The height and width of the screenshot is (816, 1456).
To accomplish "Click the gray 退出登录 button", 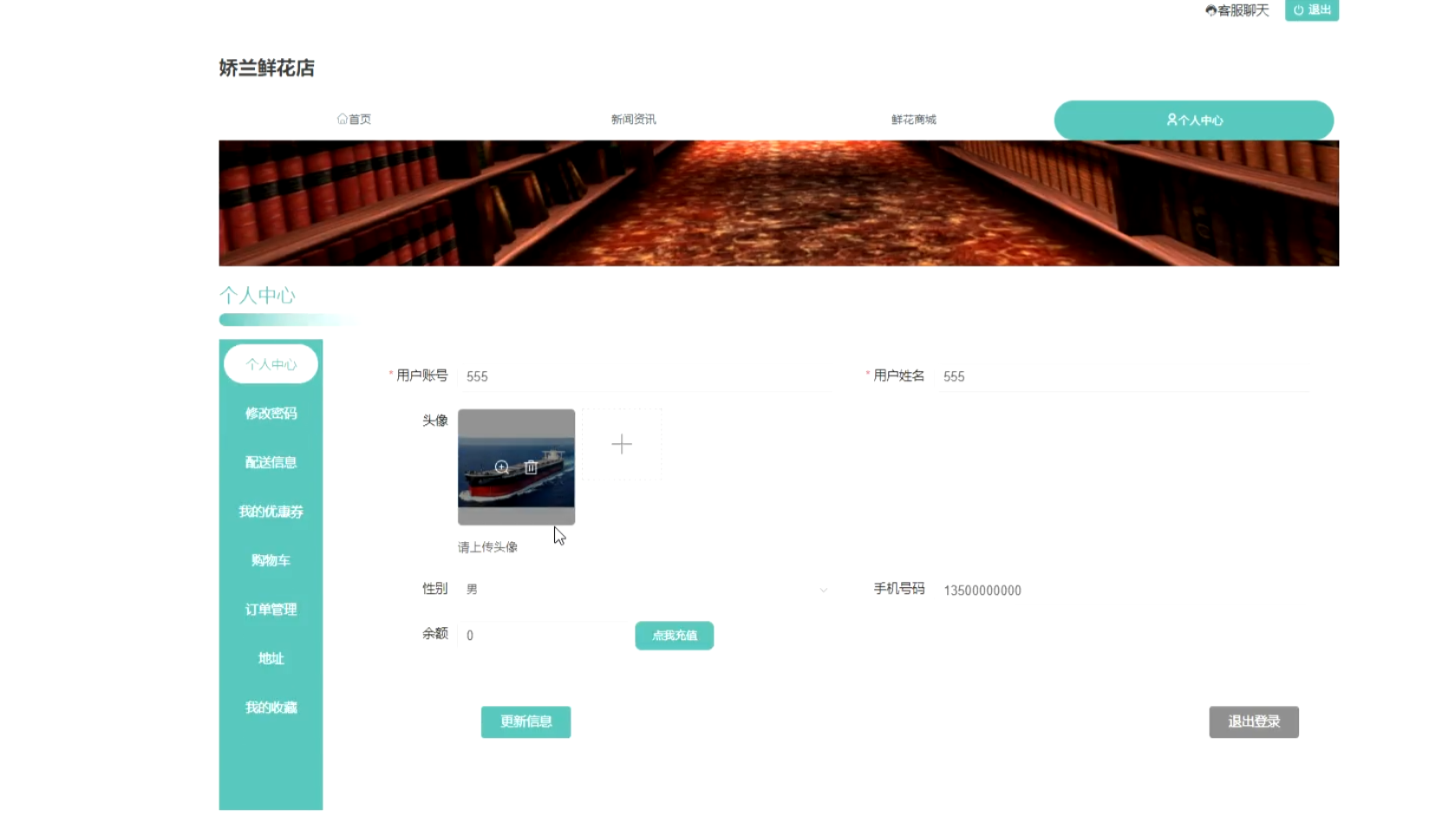I will (x=1253, y=721).
